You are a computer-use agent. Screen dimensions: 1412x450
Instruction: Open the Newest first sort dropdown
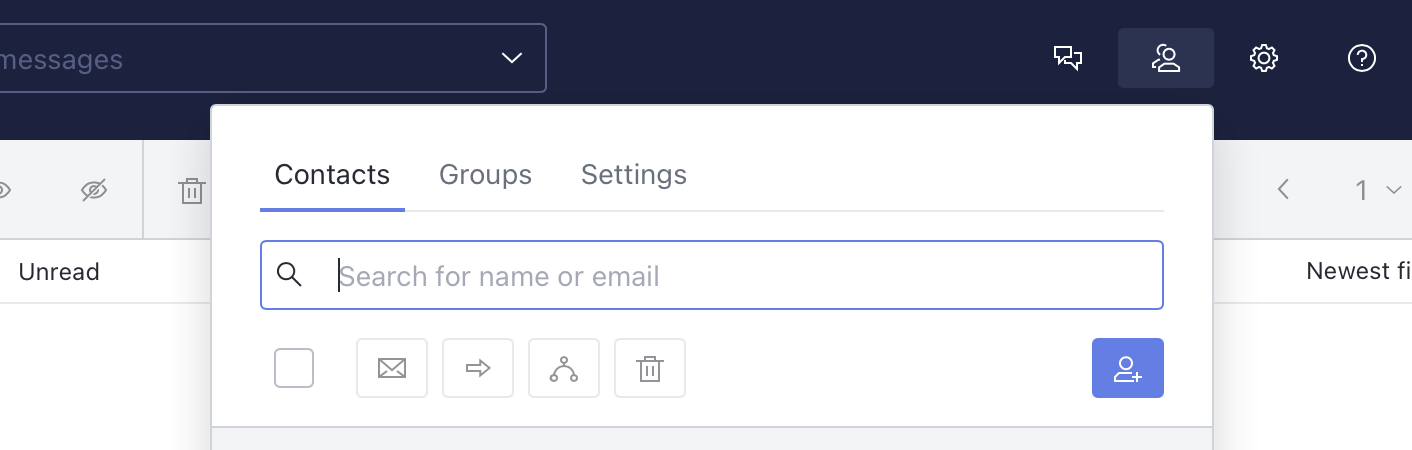(1359, 271)
